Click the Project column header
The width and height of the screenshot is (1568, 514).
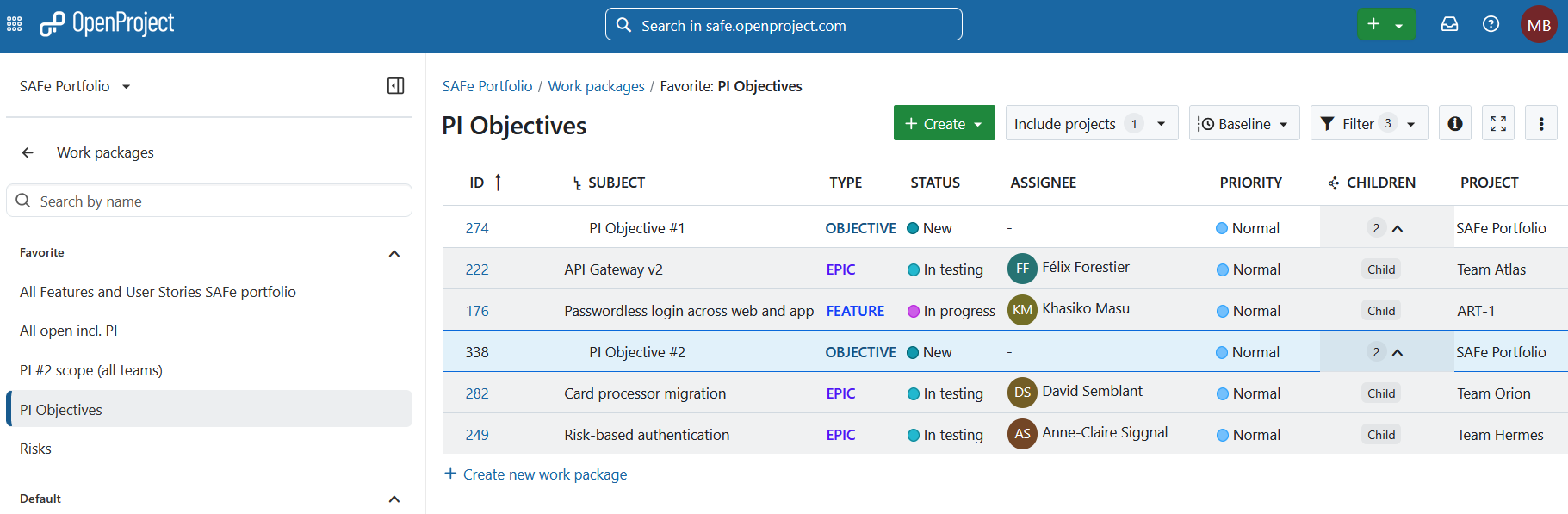click(x=1489, y=183)
